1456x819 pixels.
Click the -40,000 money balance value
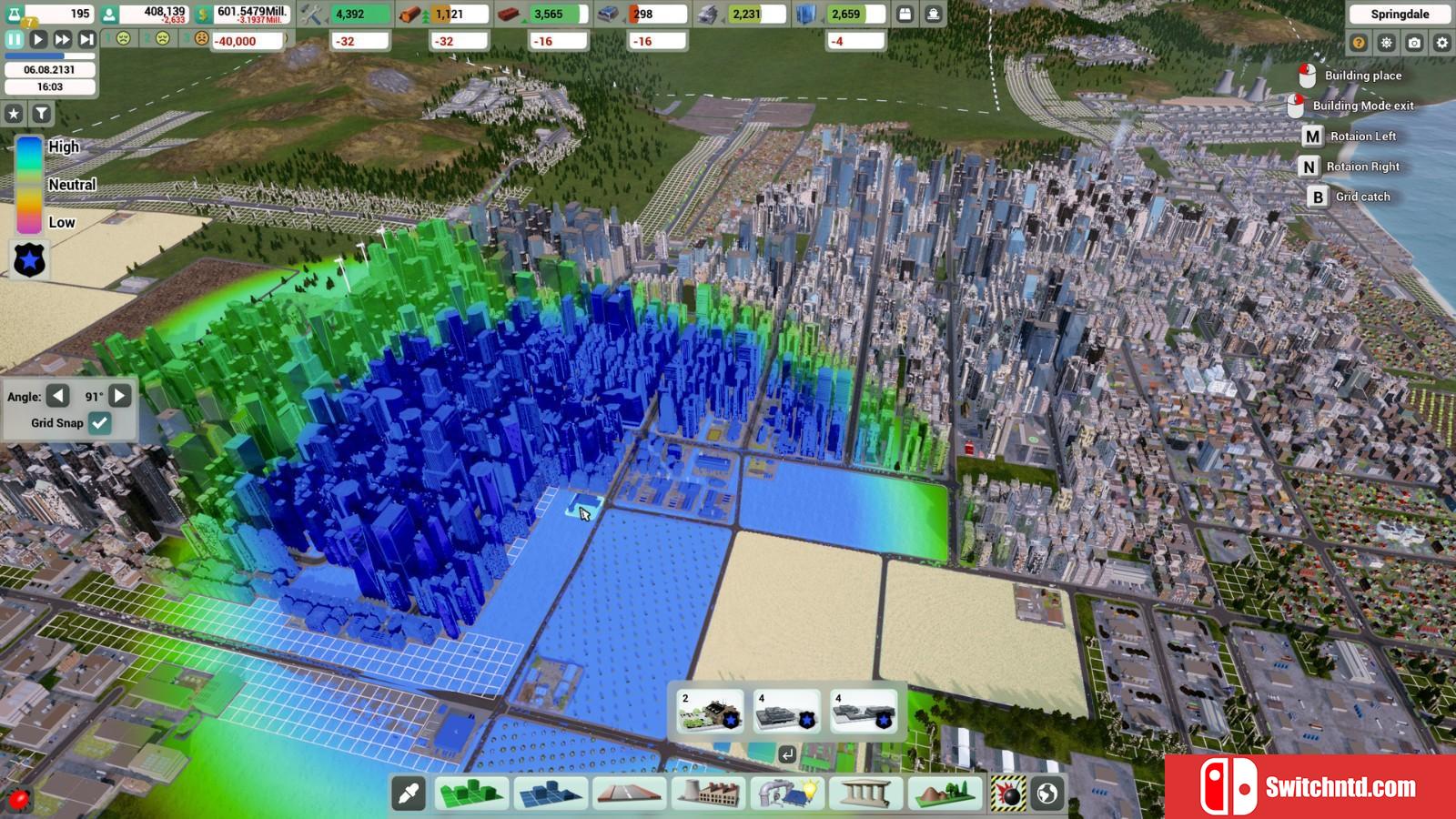(x=248, y=41)
